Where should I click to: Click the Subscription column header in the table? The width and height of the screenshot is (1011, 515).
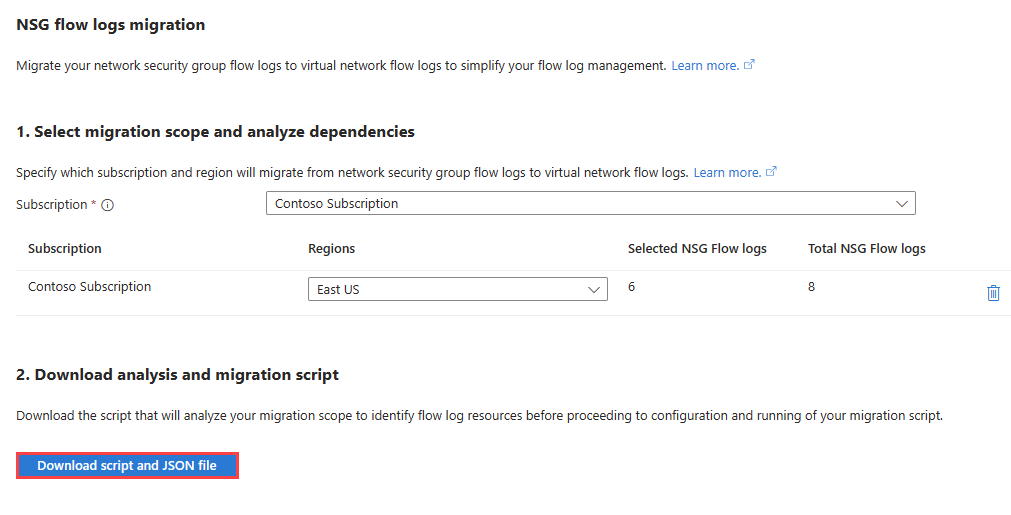coord(64,249)
